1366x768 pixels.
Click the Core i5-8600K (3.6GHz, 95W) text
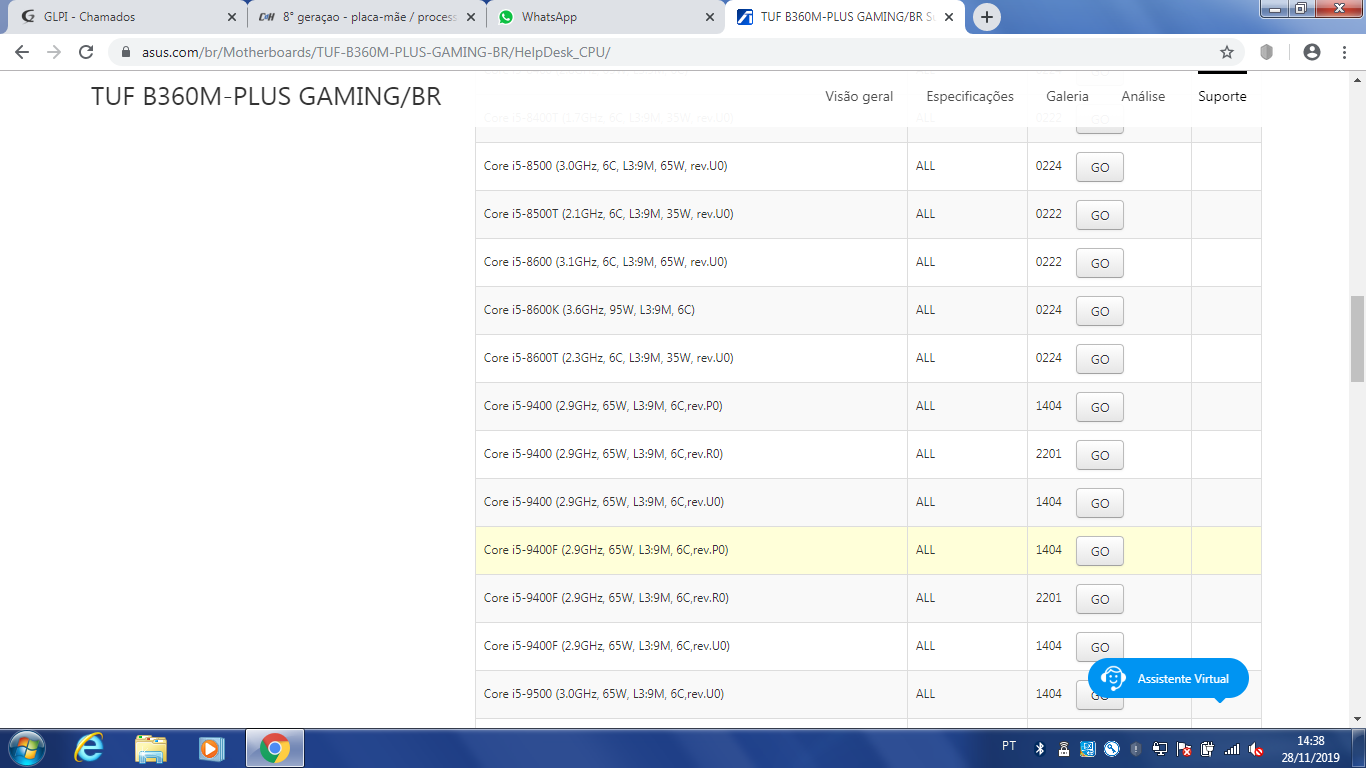[x=589, y=310]
